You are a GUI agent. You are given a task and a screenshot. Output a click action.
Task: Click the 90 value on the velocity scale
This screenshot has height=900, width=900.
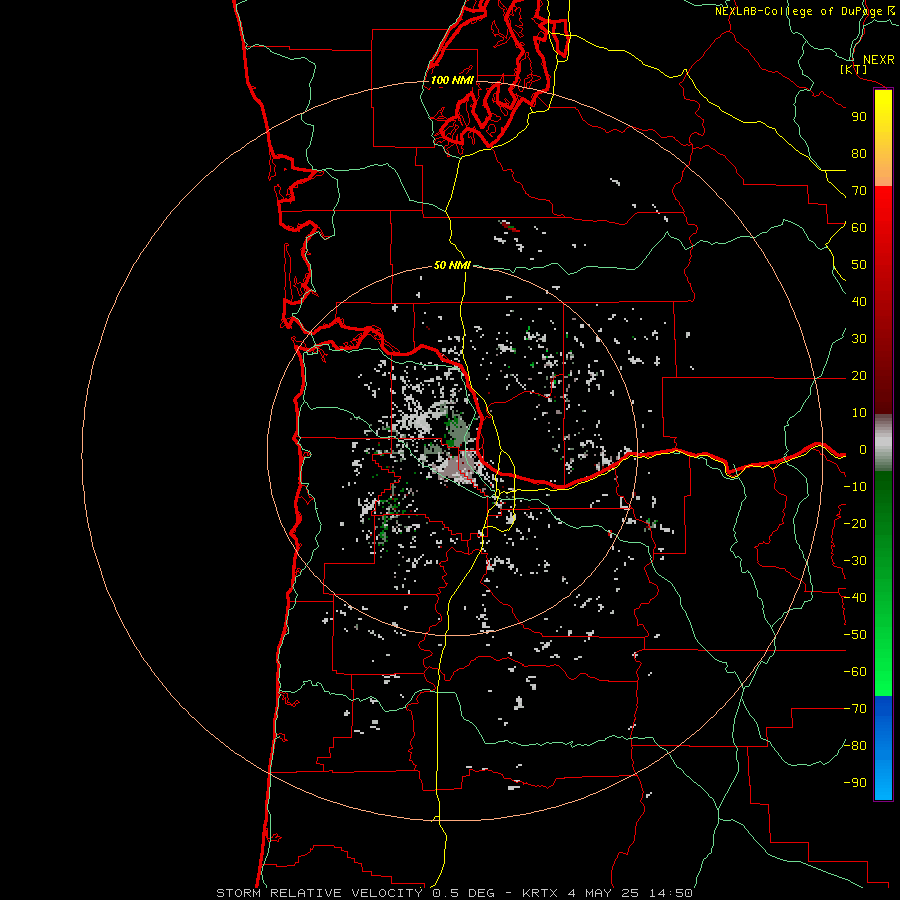(859, 117)
